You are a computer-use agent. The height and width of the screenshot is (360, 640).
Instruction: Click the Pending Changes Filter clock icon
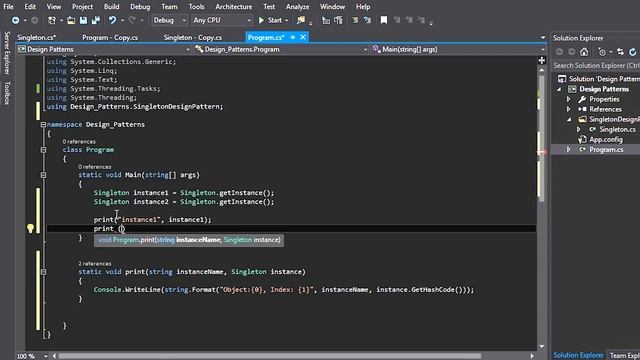pyautogui.click(x=602, y=52)
